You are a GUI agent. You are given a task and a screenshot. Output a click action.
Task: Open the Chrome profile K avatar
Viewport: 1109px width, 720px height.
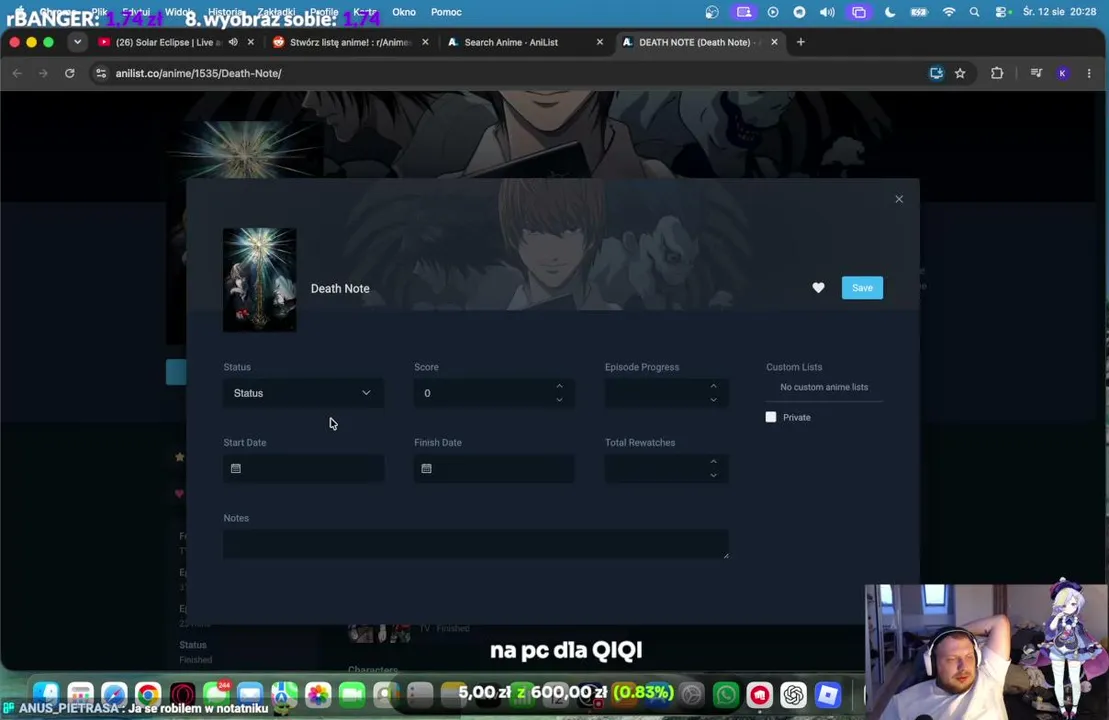pyautogui.click(x=1062, y=74)
